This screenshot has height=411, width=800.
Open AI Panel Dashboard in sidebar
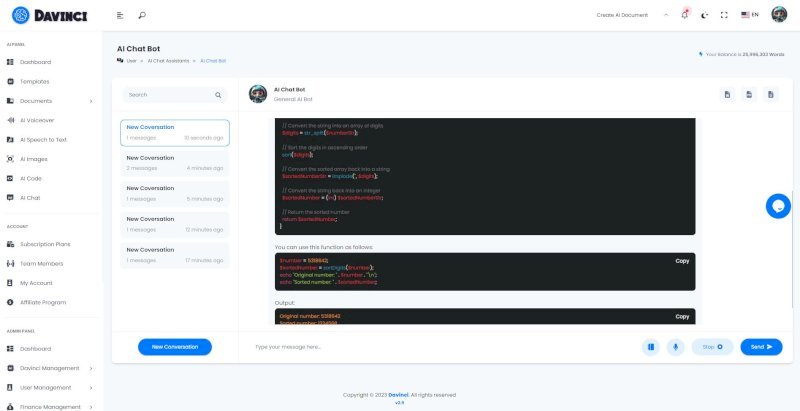35,62
